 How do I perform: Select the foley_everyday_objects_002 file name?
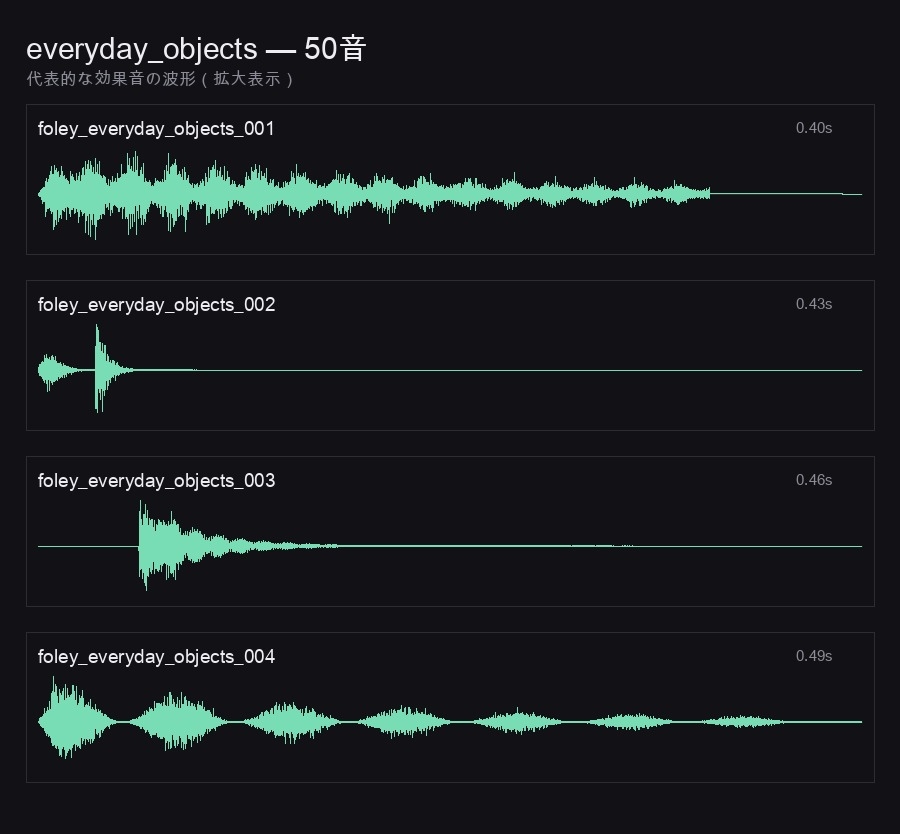[x=157, y=304]
